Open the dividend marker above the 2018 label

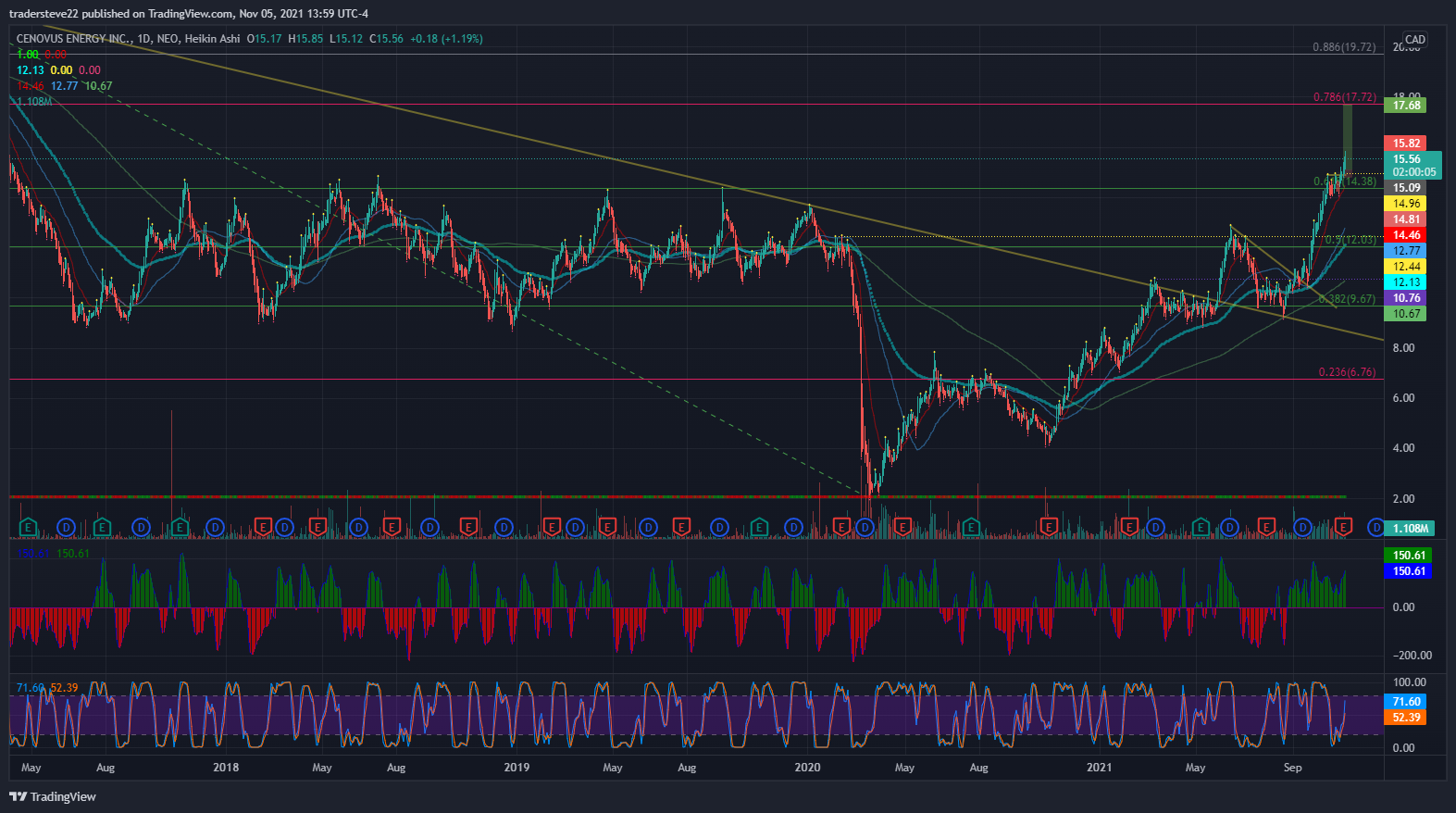(215, 528)
